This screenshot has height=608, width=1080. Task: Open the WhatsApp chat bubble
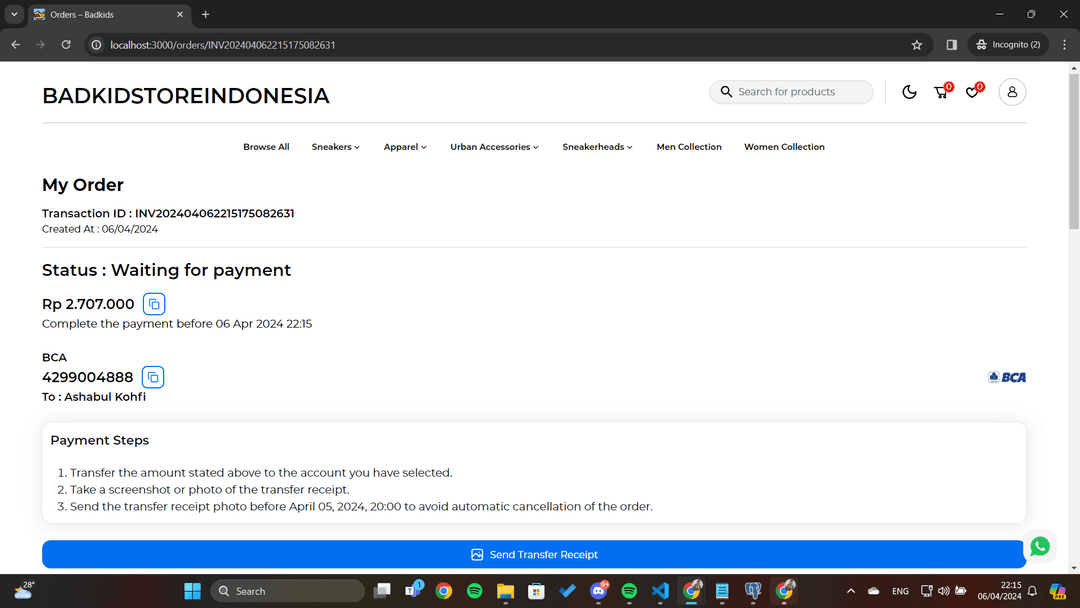pyautogui.click(x=1039, y=546)
